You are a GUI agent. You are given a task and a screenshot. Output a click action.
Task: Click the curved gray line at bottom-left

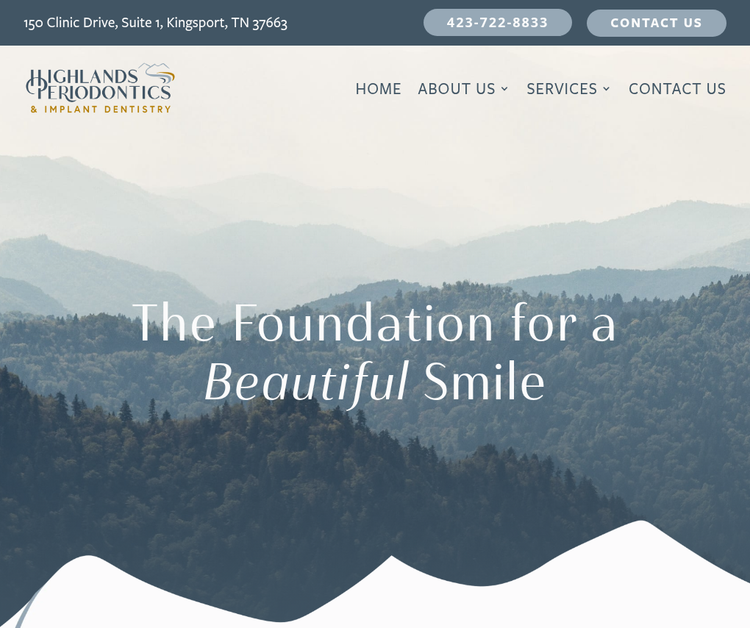(28, 610)
